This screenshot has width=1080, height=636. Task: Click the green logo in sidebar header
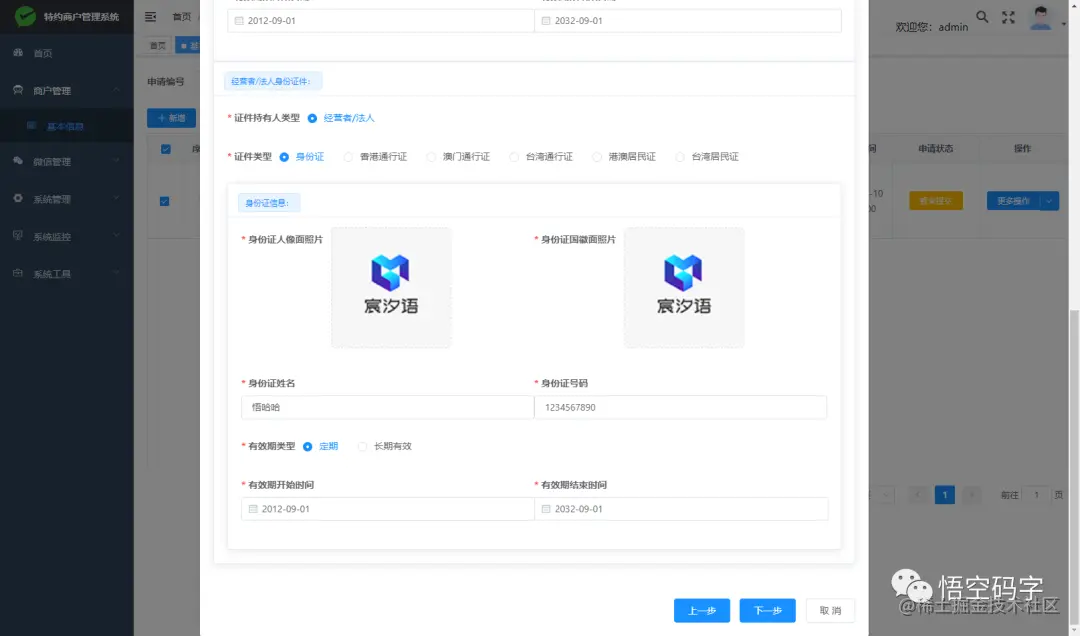click(x=25, y=15)
